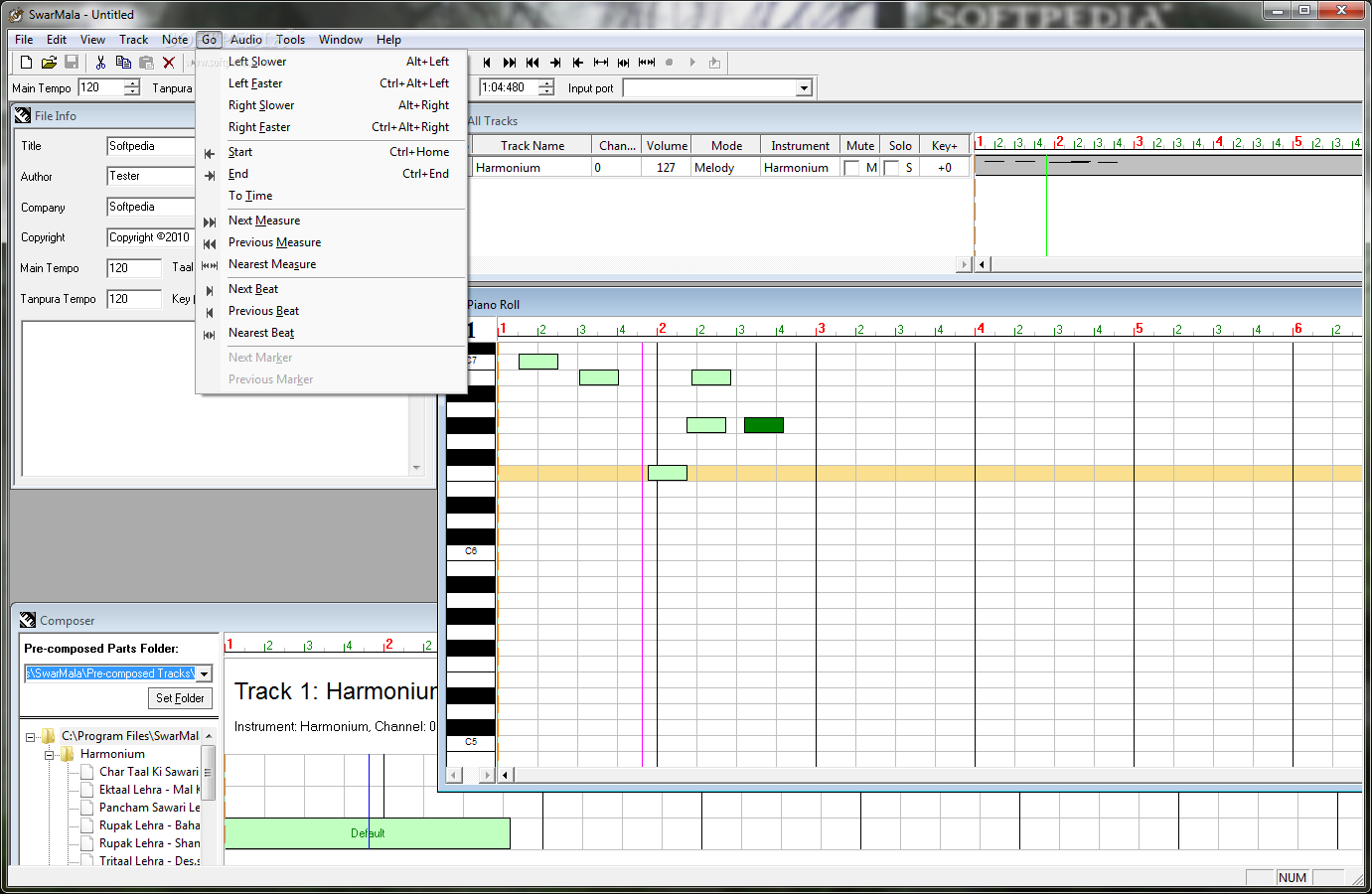Click SwarMala app icon in title bar
Screen dimensions: 1372x894
click(x=16, y=15)
